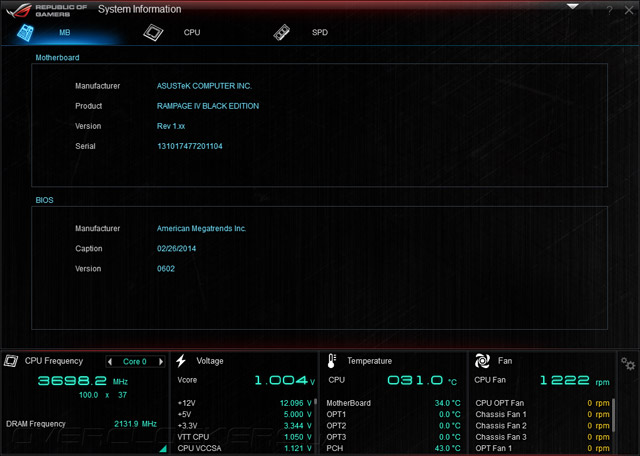Click the Motherboard section heading

(x=57, y=58)
